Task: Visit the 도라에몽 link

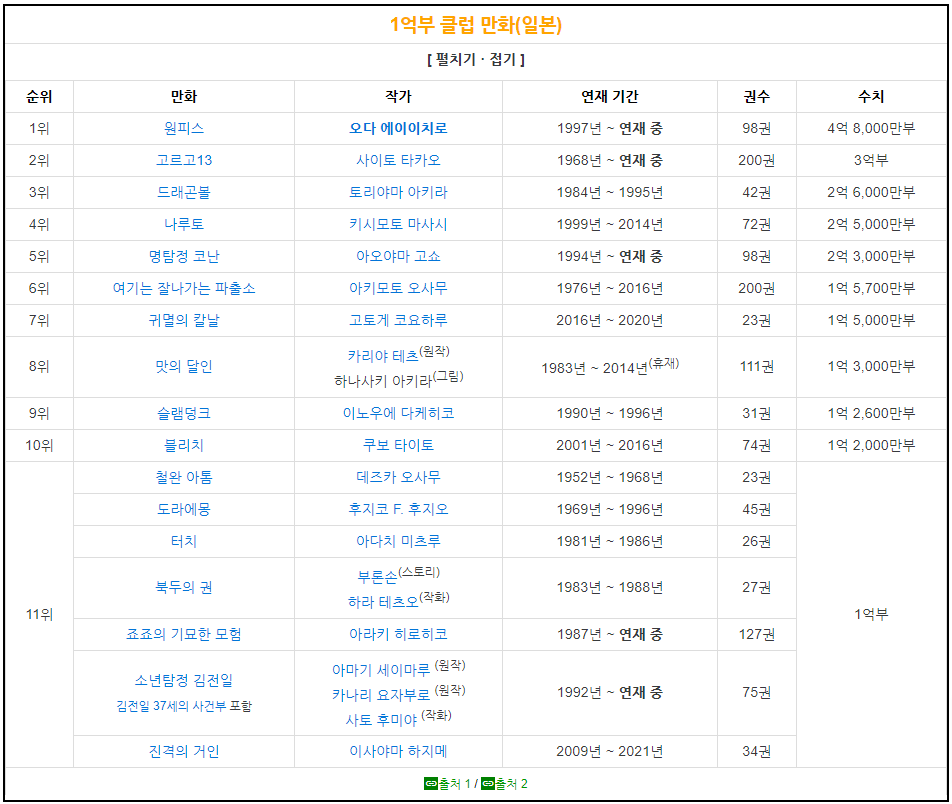Action: (184, 509)
